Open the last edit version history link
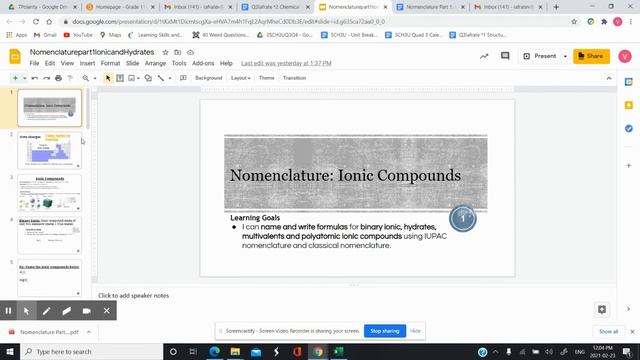This screenshot has width=640, height=360. [286, 63]
